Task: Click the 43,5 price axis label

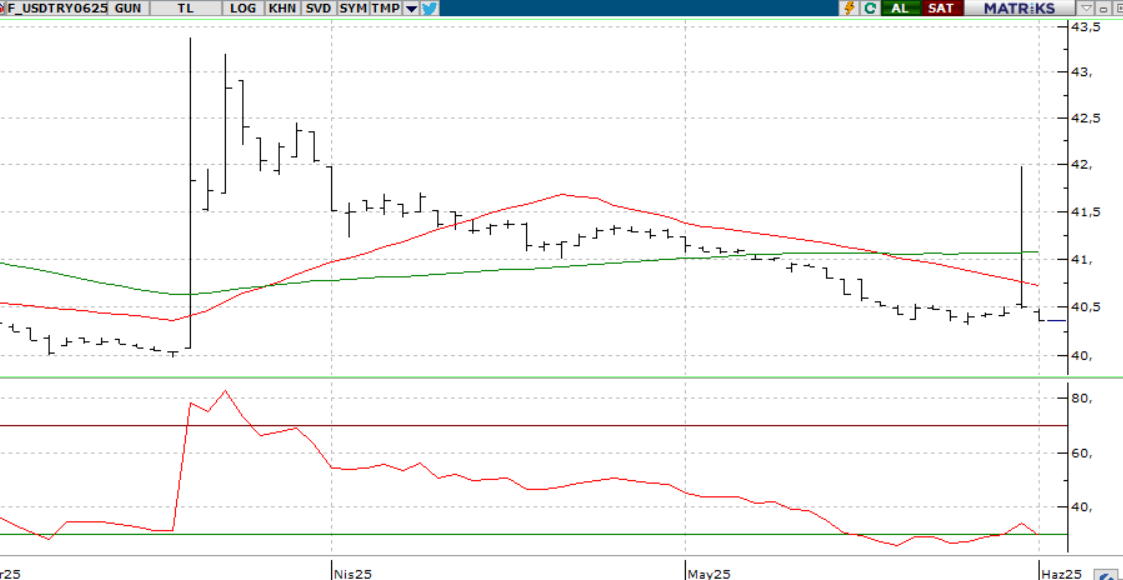Action: (x=1085, y=26)
